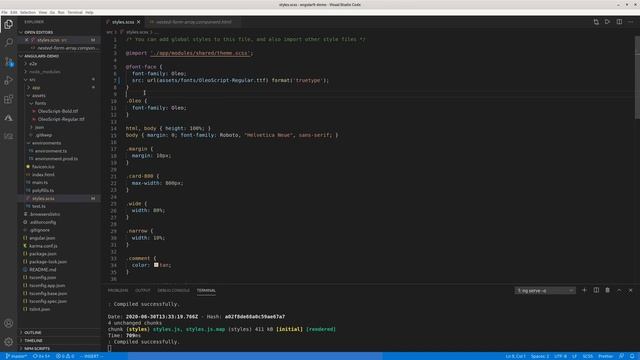
Task: Open the Remote Explorer view
Action: tap(9, 136)
